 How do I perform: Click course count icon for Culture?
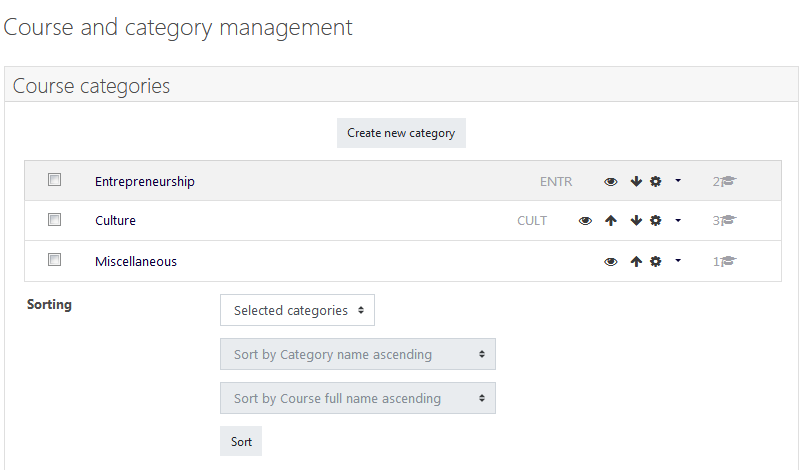728,221
